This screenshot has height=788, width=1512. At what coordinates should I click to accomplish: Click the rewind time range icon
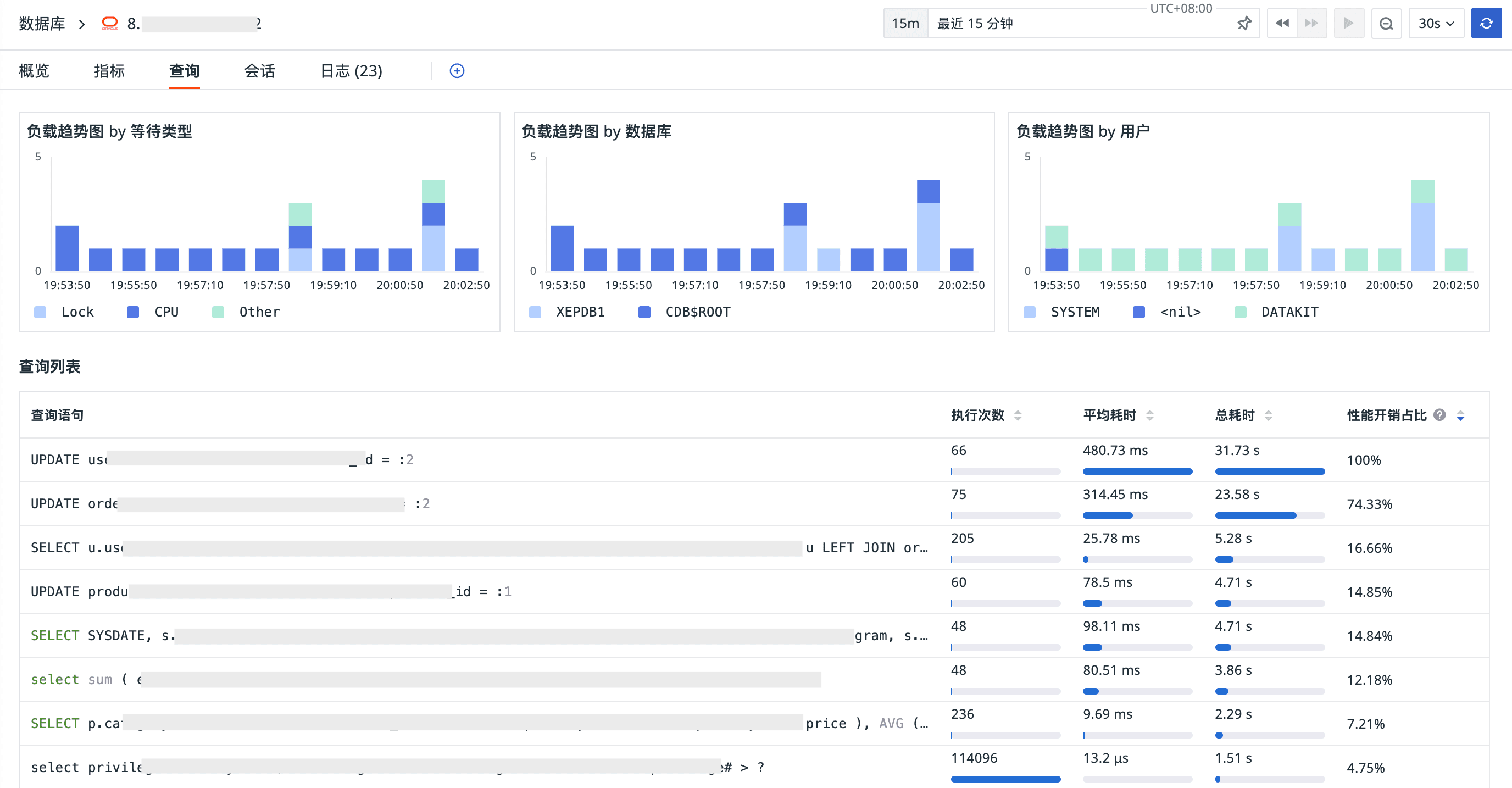point(1282,24)
